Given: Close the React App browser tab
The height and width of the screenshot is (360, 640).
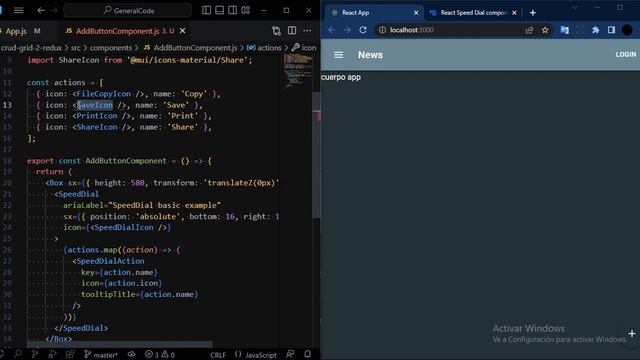Looking at the screenshot, I should point(416,13).
